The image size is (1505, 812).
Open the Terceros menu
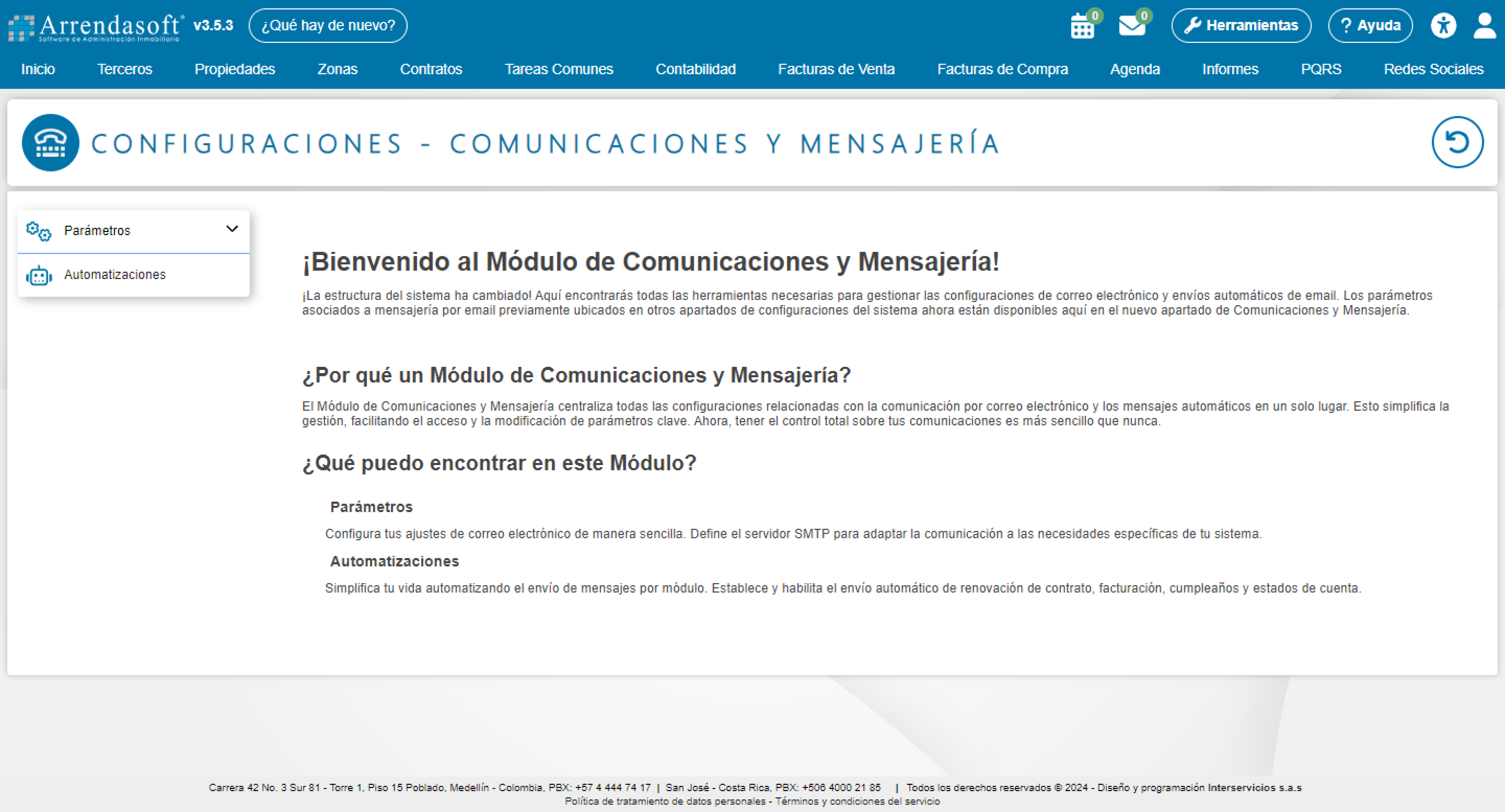coord(124,69)
